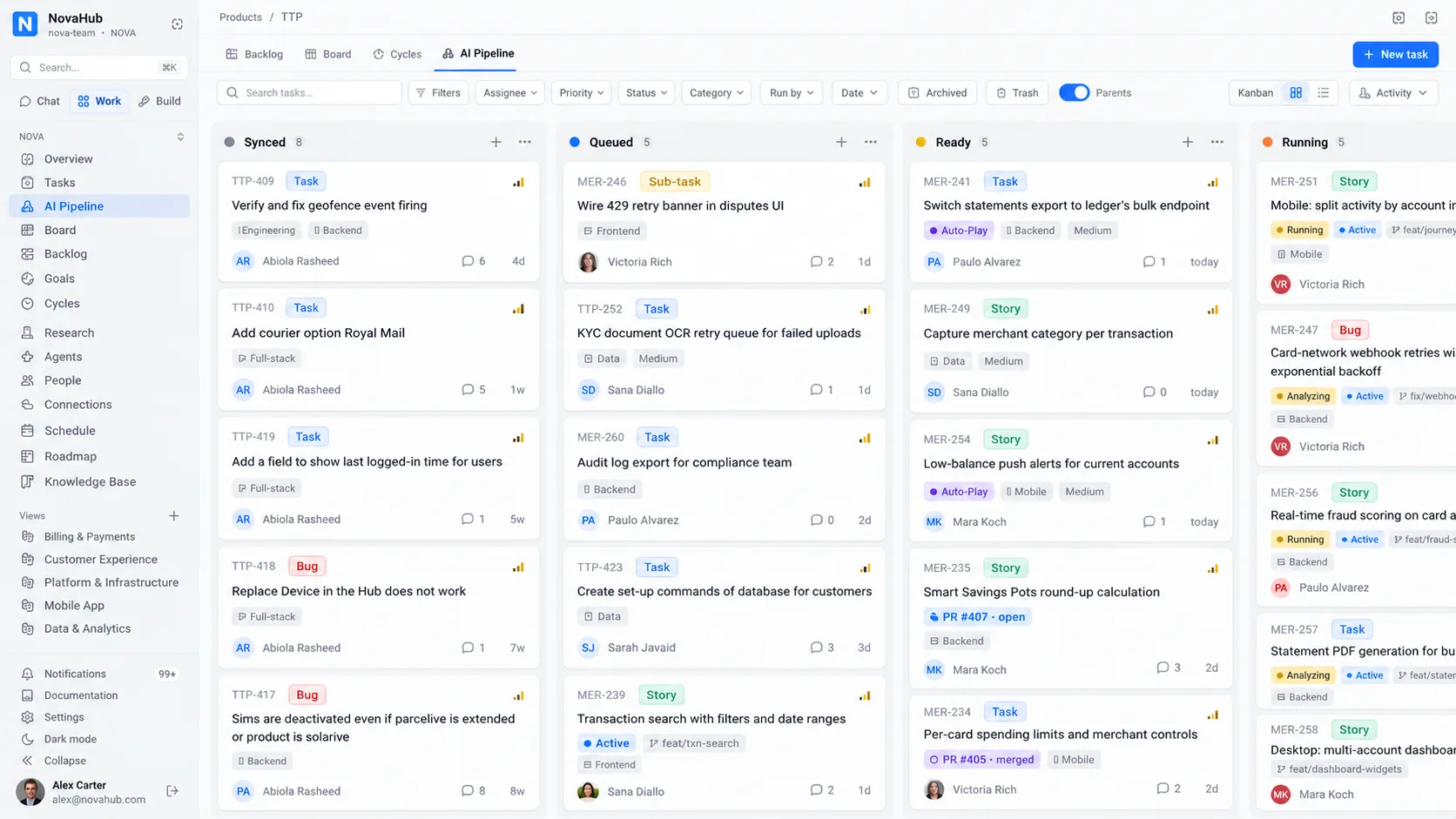This screenshot has width=1456, height=819.
Task: Toggle the Parents switch off
Action: coord(1074,93)
